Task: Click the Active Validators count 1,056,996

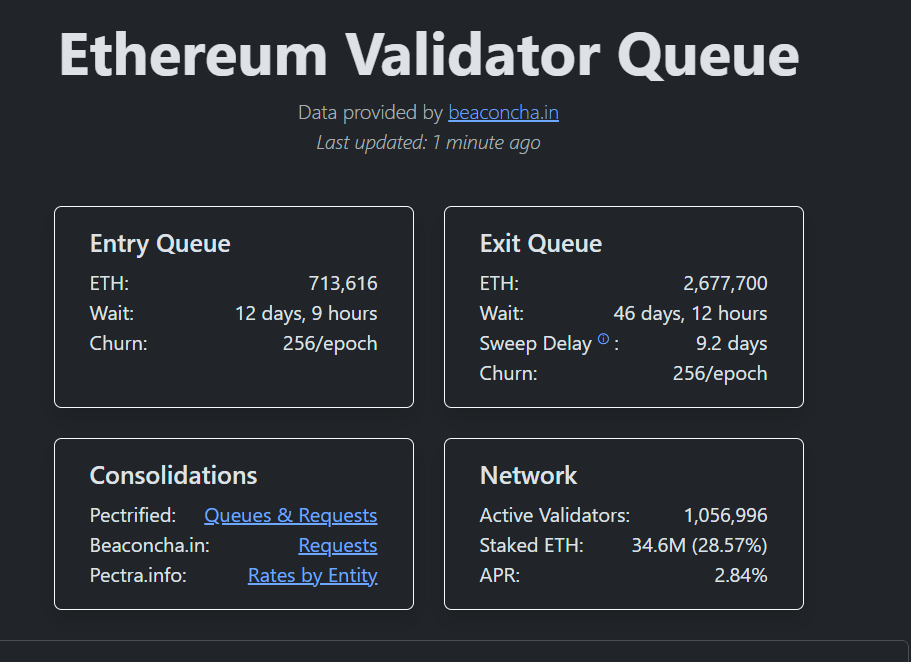Action: tap(725, 516)
